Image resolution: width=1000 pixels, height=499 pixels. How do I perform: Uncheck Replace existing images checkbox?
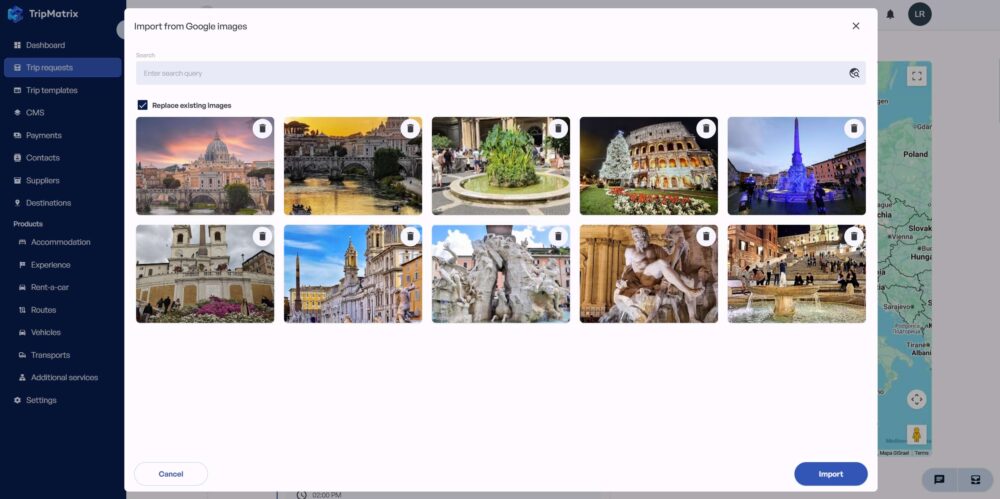[142, 105]
